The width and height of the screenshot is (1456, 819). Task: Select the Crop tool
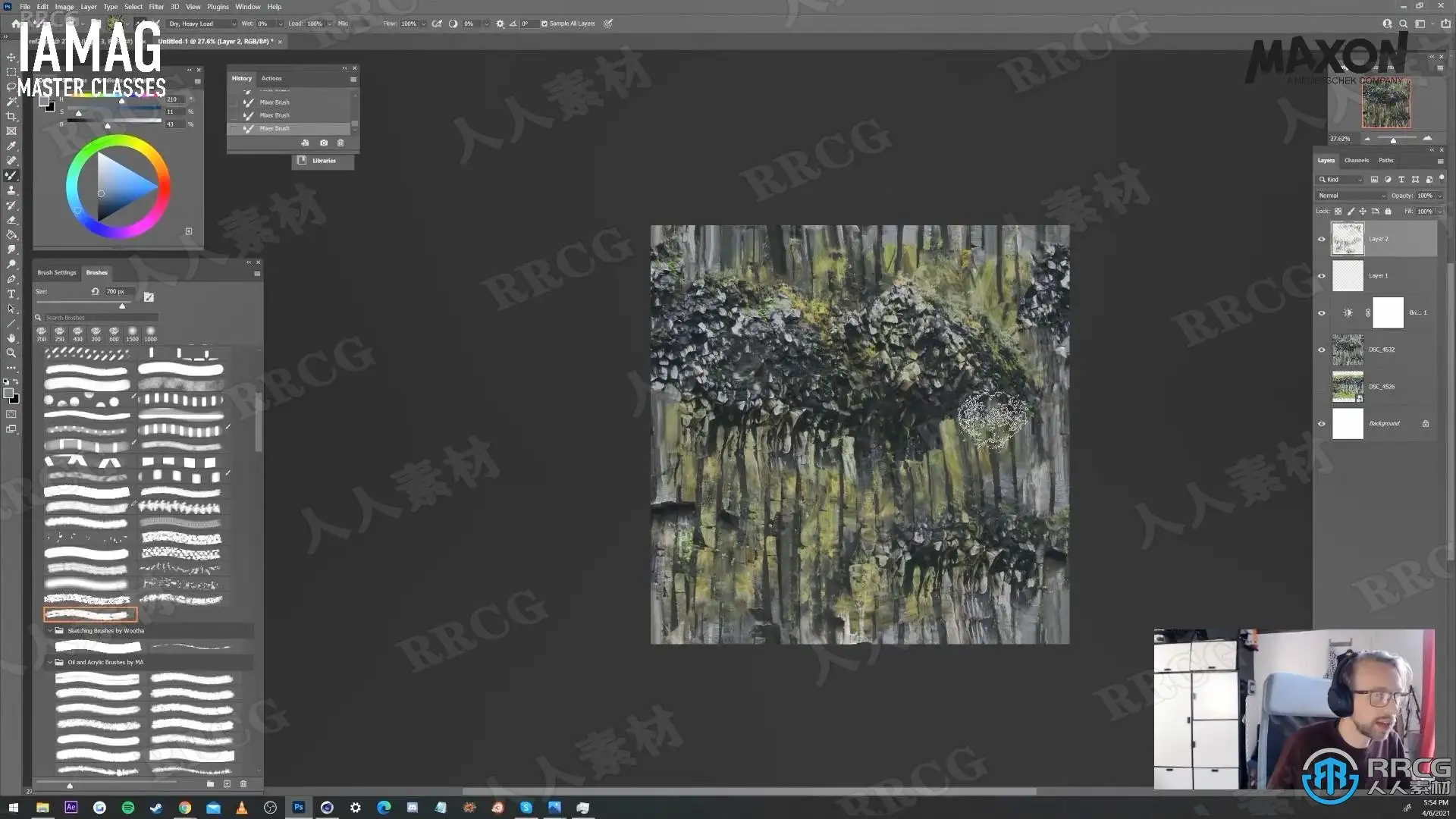coord(11,116)
